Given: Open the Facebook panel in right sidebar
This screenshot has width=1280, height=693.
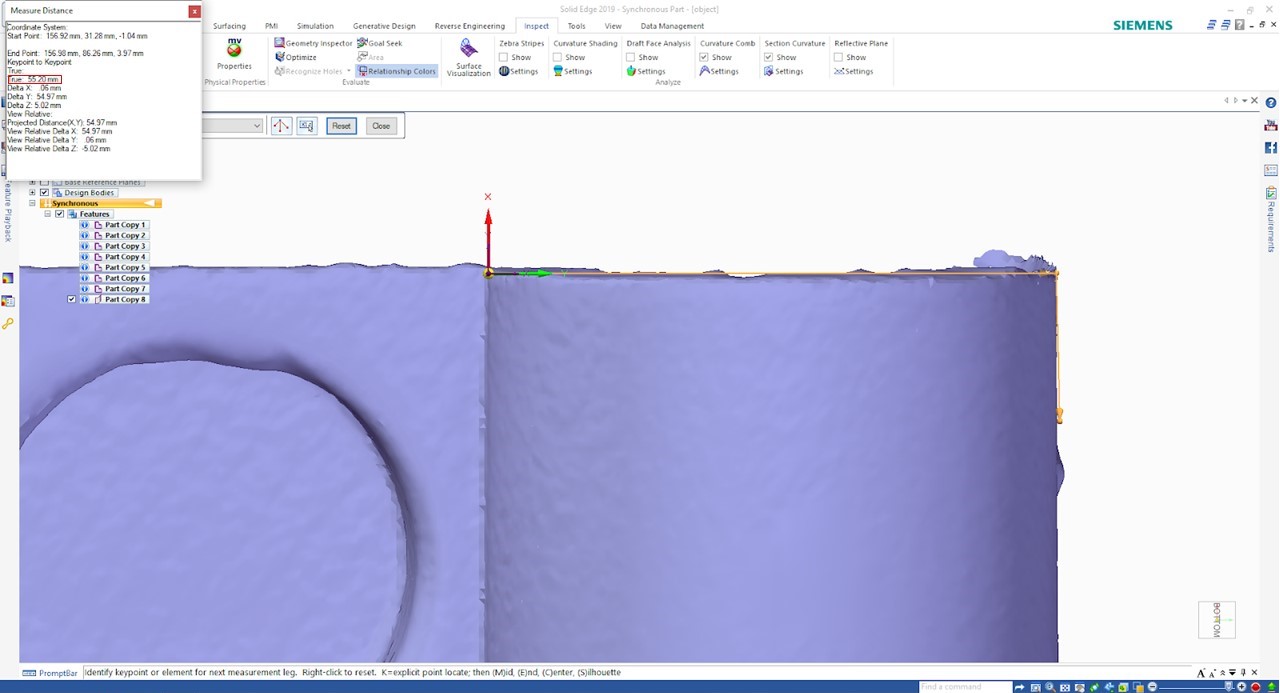Looking at the screenshot, I should (1271, 147).
